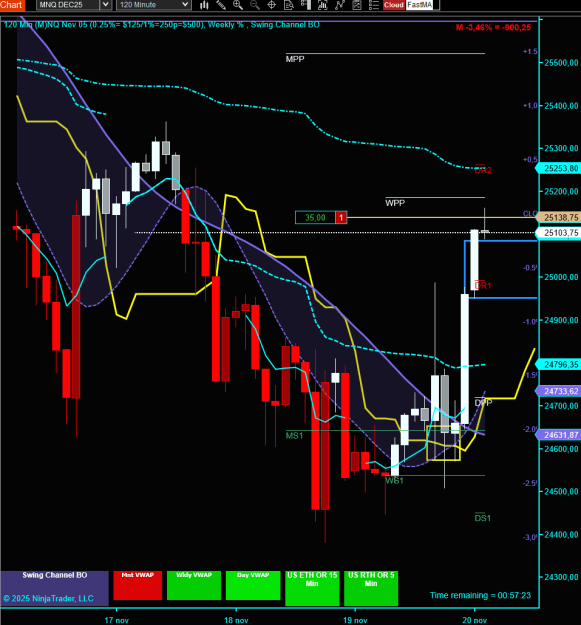Click the © 2025 NinjaTrader, LLC text
Screen dimensions: 581x625
(48, 598)
